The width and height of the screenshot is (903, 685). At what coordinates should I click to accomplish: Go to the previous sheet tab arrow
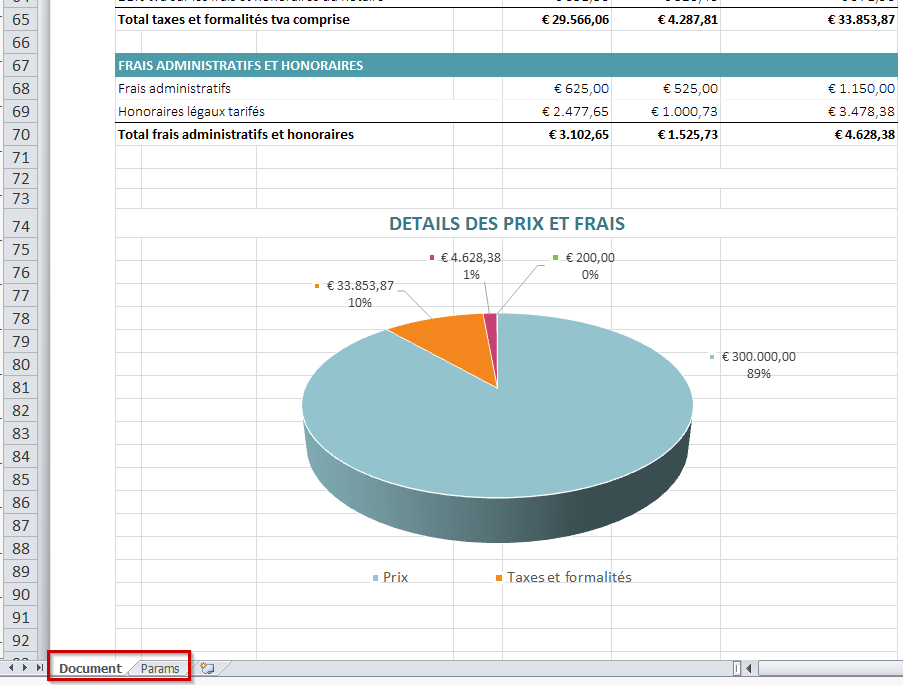click(12, 668)
